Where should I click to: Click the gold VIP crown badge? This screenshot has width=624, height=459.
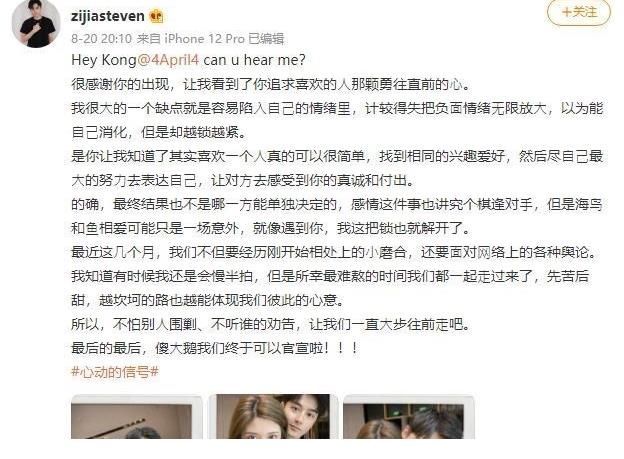click(156, 16)
